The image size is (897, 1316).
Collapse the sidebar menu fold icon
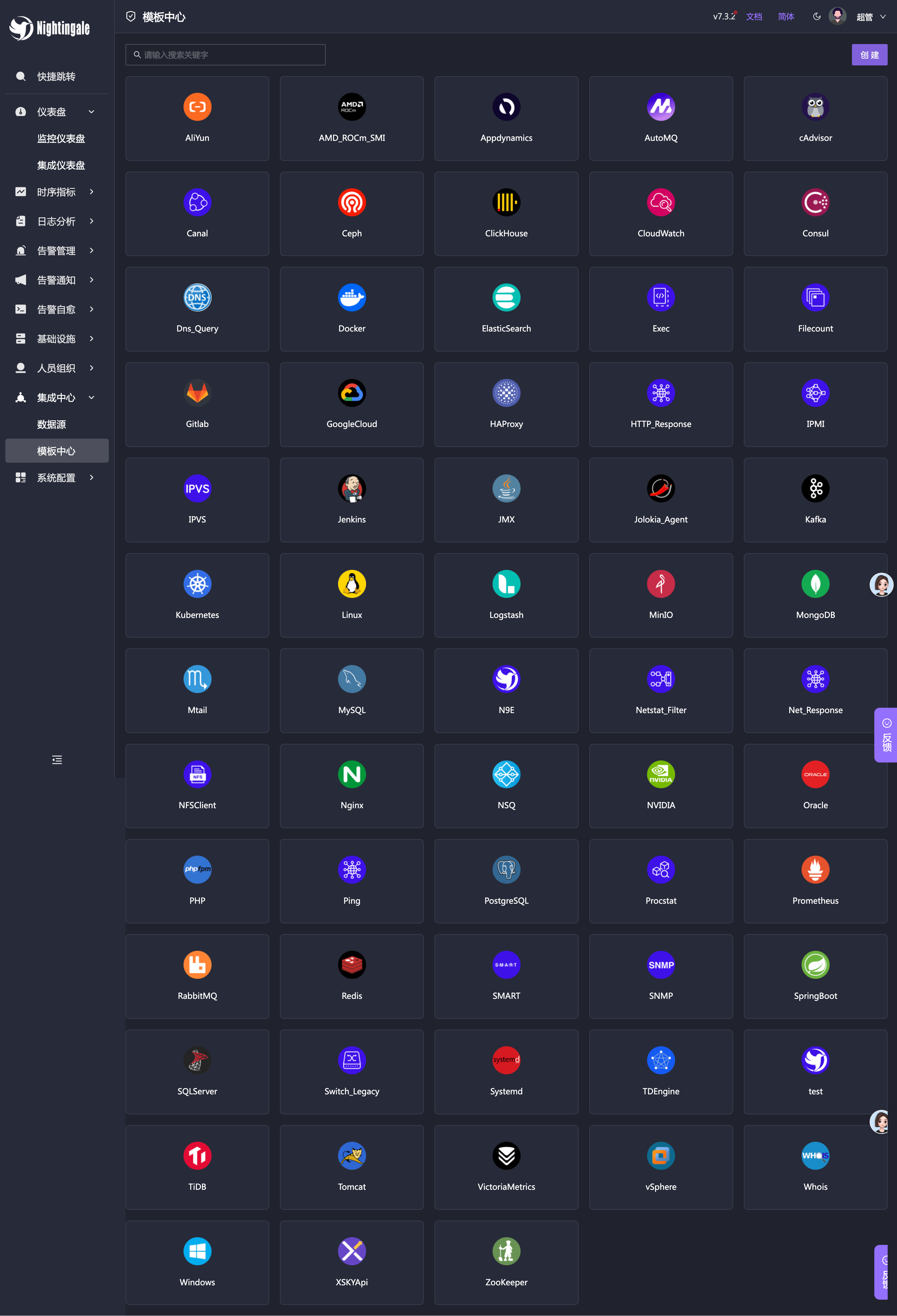pos(57,760)
